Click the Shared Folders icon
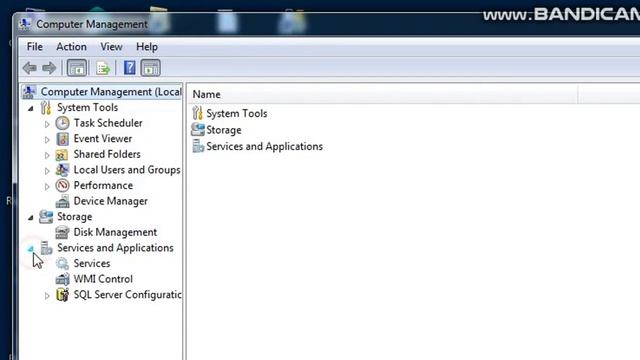The width and height of the screenshot is (640, 360). click(x=62, y=155)
